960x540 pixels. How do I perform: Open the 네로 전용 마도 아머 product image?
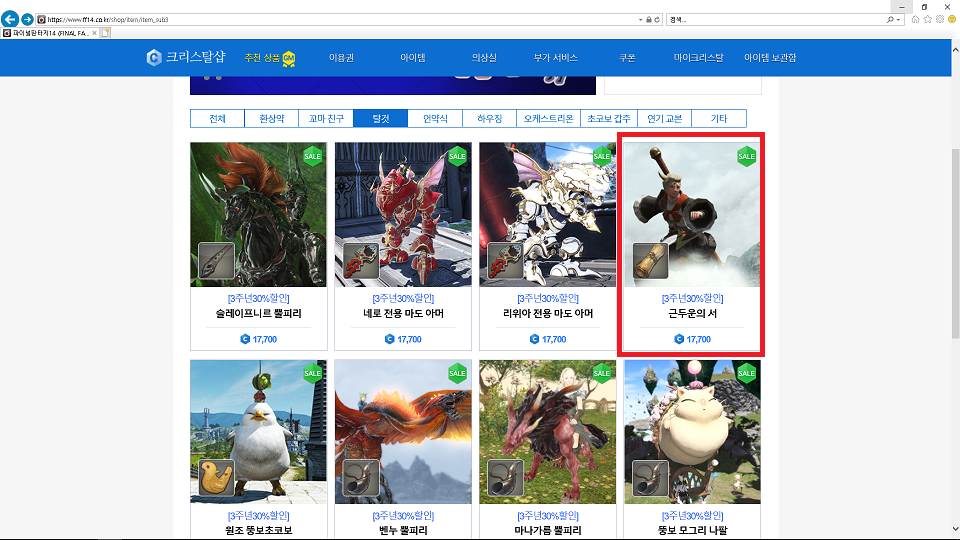pos(403,214)
